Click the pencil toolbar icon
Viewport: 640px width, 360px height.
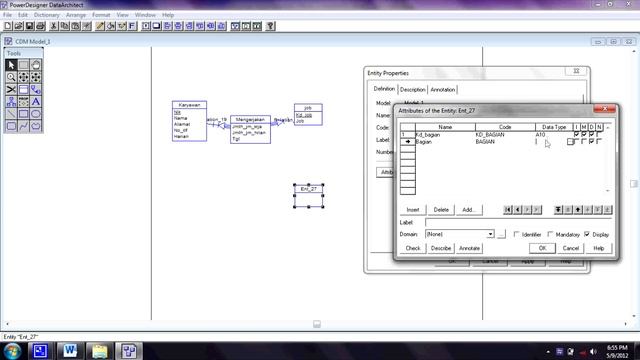click(x=100, y=26)
